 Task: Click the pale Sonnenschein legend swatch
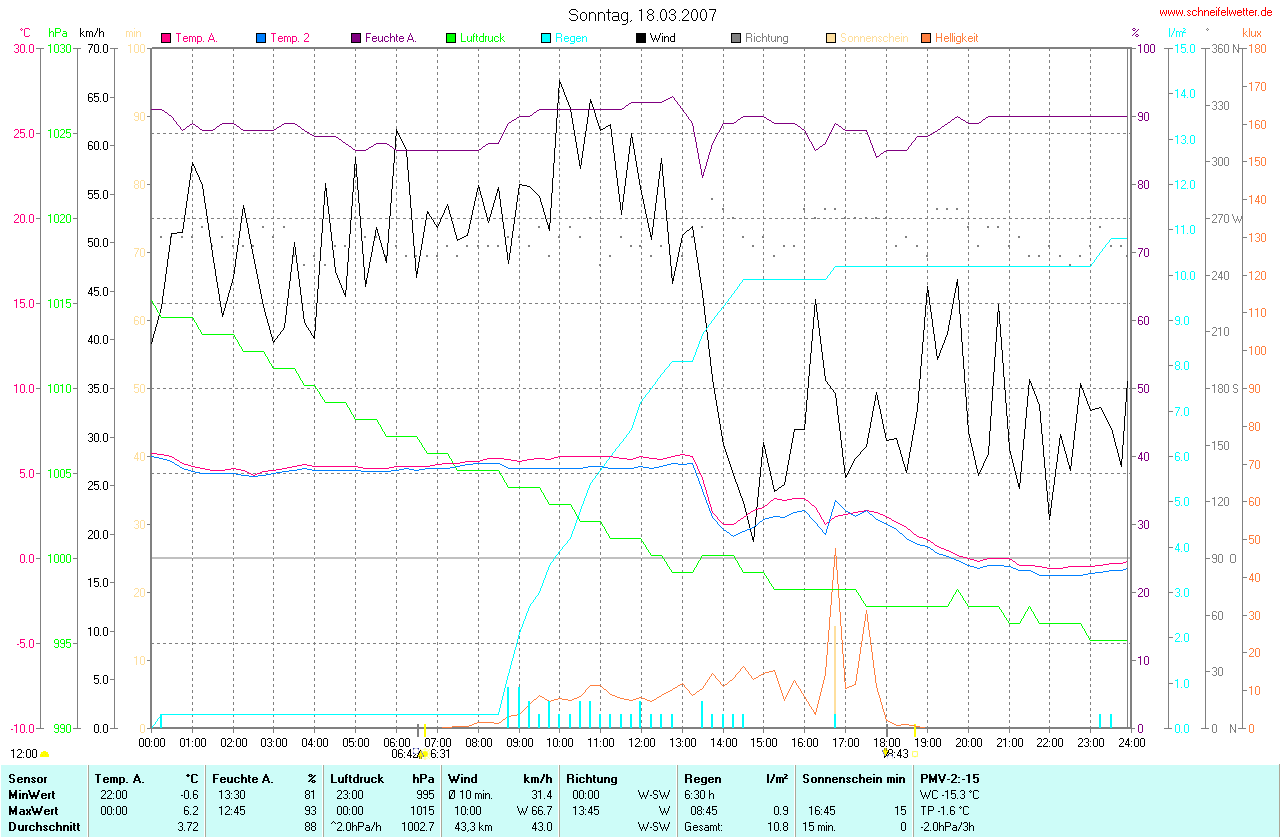831,38
